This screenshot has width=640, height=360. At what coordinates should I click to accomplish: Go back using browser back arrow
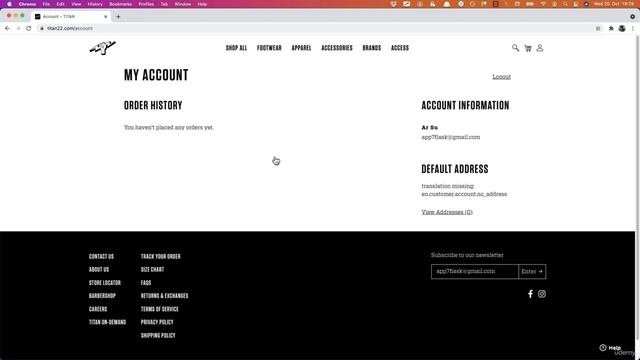[7, 28]
